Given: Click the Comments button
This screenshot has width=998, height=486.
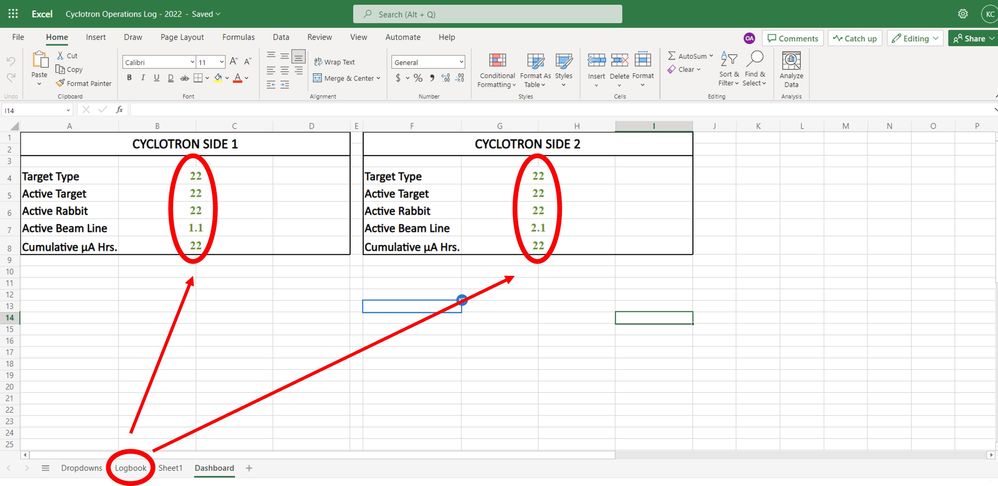Looking at the screenshot, I should [x=792, y=38].
